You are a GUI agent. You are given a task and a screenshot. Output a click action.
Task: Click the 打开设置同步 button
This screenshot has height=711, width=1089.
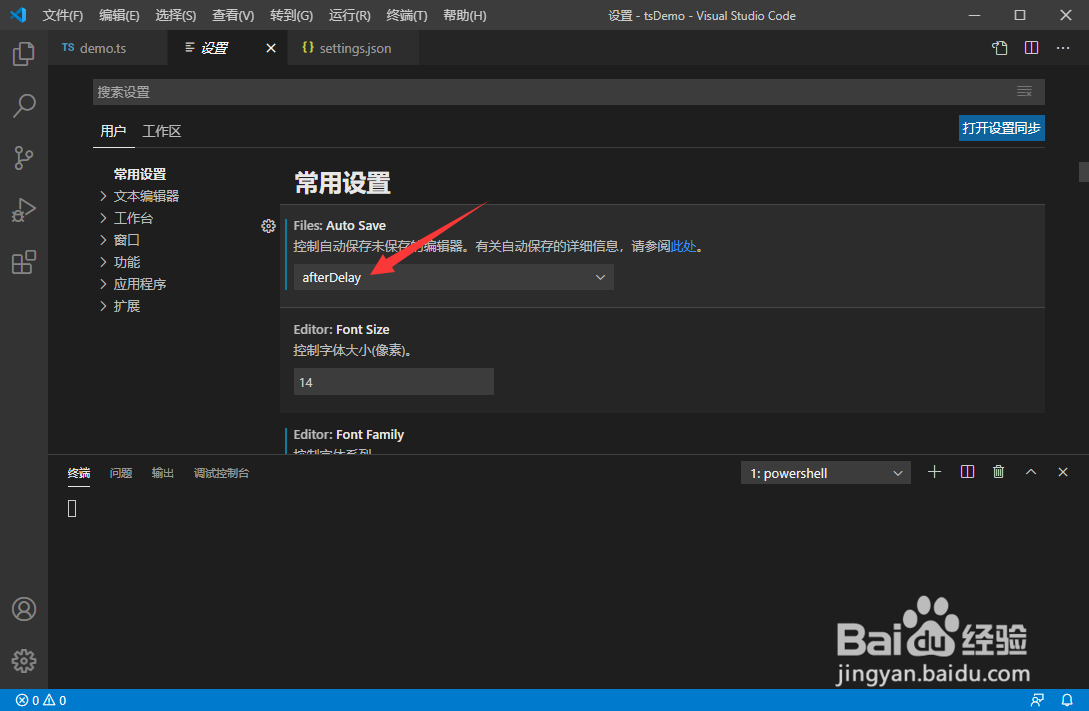(x=1001, y=128)
